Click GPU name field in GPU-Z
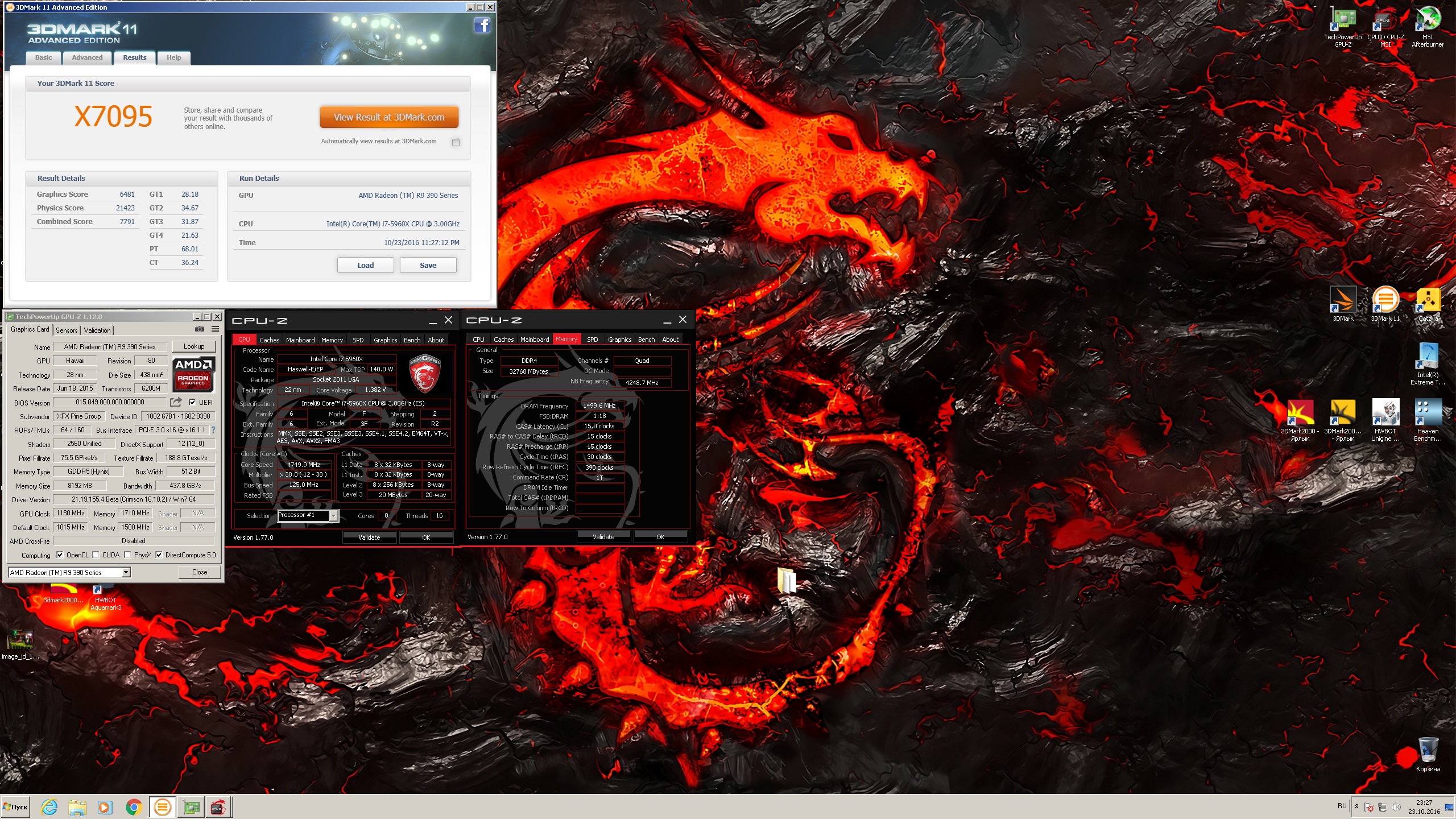This screenshot has width=1456, height=819. (110, 347)
